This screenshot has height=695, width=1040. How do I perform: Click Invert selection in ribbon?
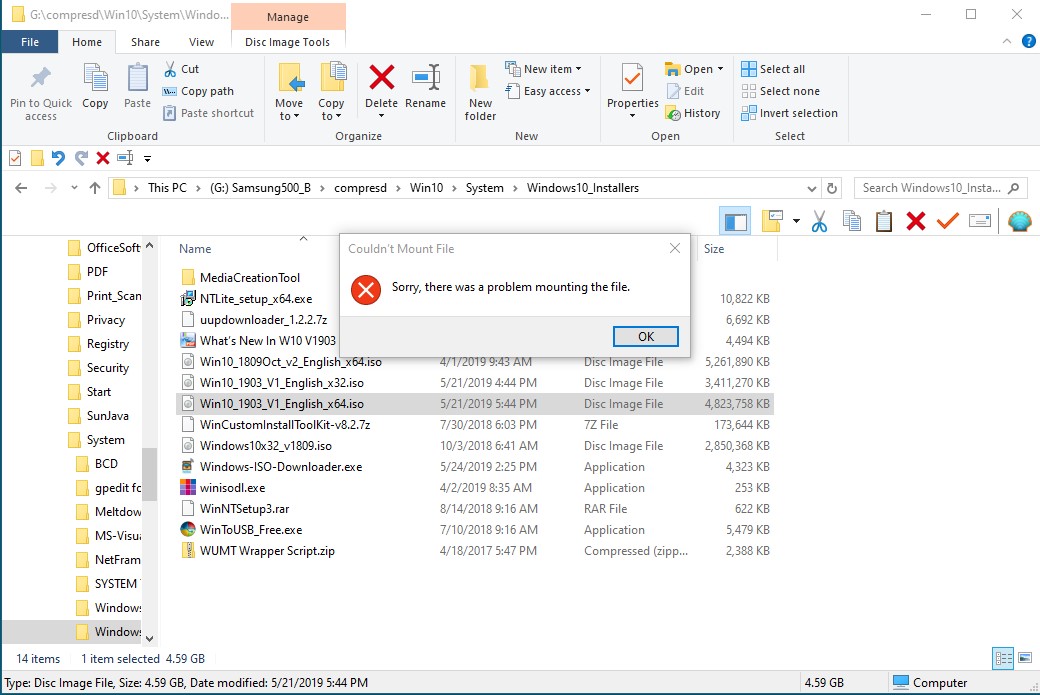pos(789,113)
